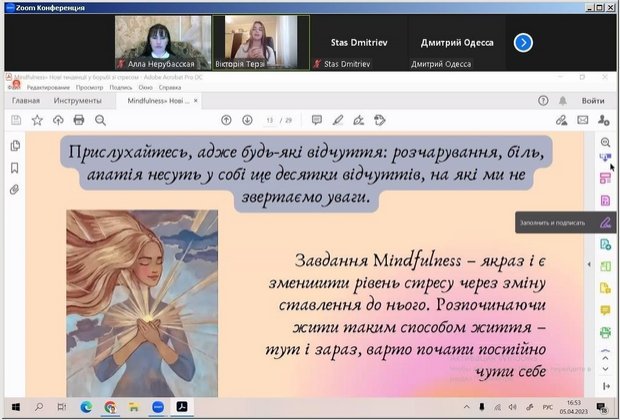620x420 pixels.
Task: Click the bookmark star icon in toolbar
Action: [x=37, y=120]
